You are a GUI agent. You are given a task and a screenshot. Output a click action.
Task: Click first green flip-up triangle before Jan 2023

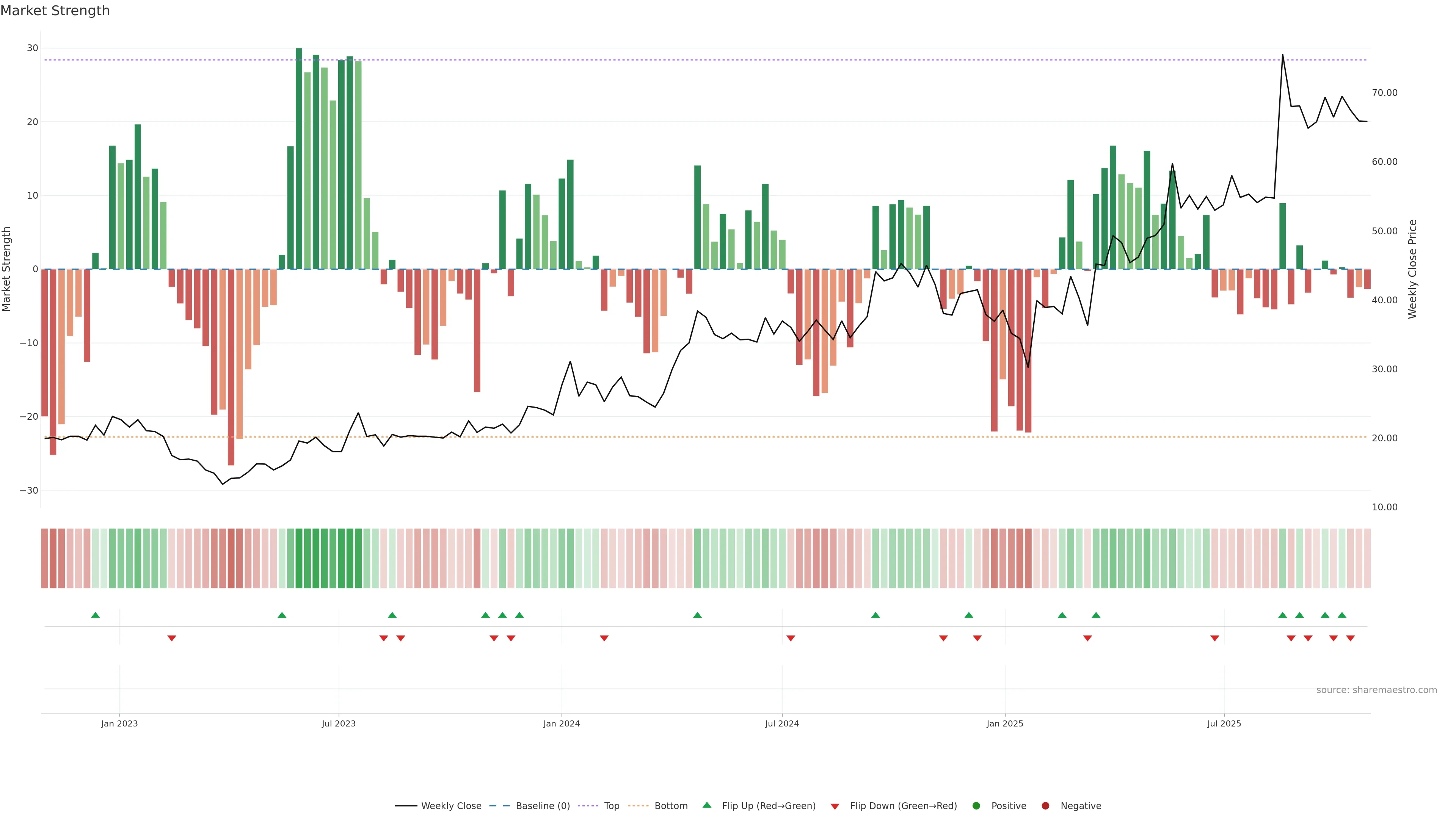(x=96, y=615)
